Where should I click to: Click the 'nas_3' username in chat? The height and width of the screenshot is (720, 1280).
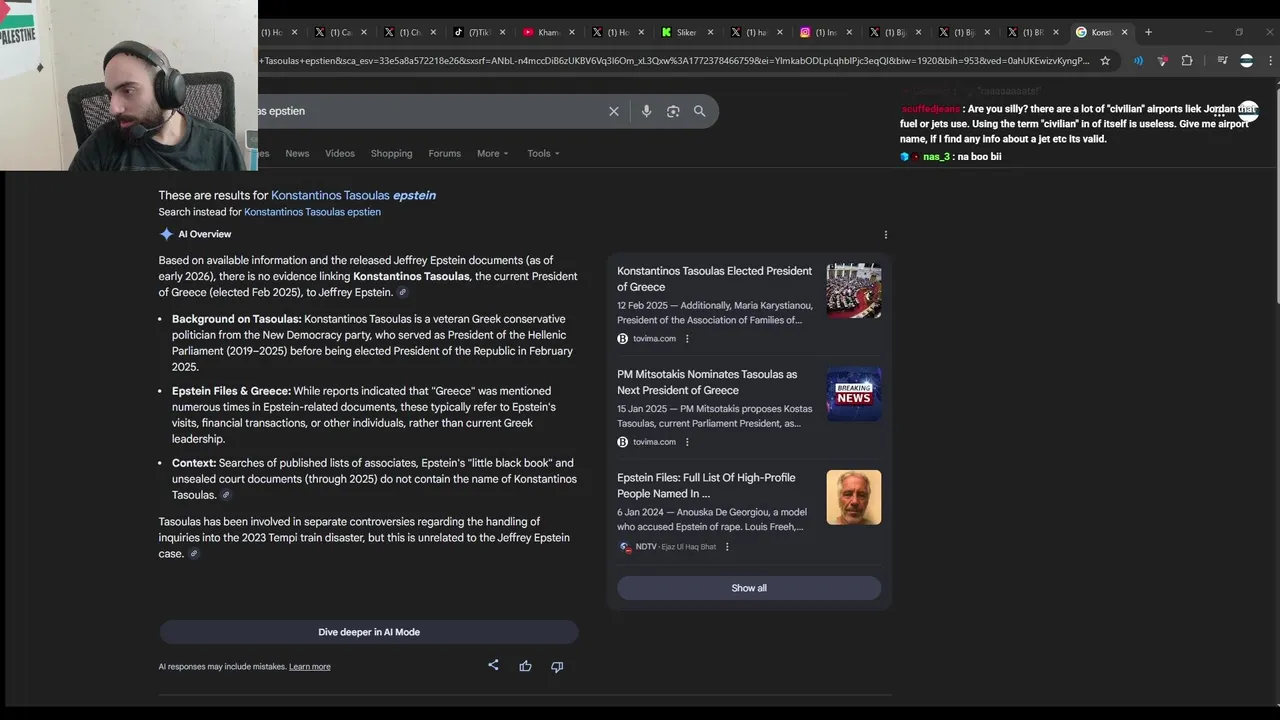coord(937,157)
